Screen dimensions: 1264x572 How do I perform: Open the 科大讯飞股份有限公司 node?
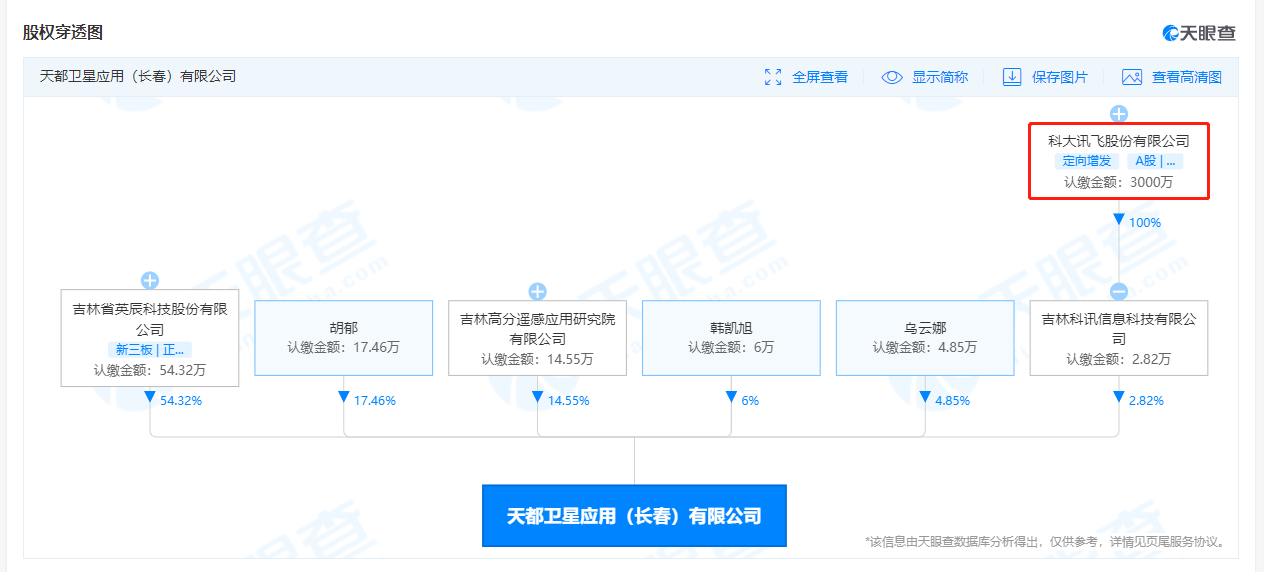(1119, 161)
